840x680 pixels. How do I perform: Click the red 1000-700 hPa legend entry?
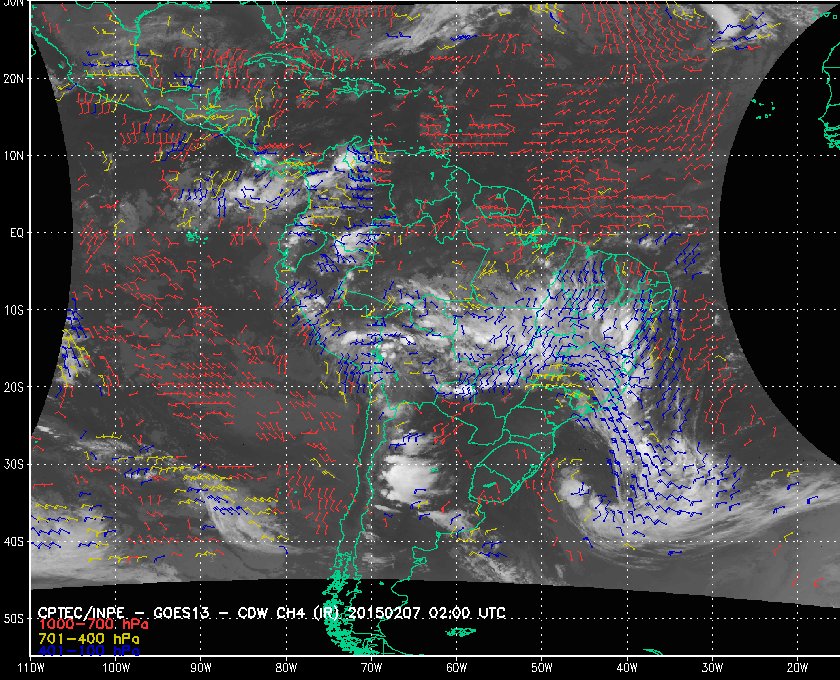click(x=93, y=624)
